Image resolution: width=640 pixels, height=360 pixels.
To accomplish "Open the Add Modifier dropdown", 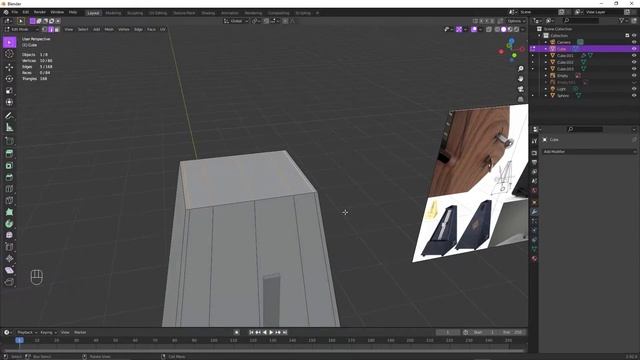I will click(589, 151).
